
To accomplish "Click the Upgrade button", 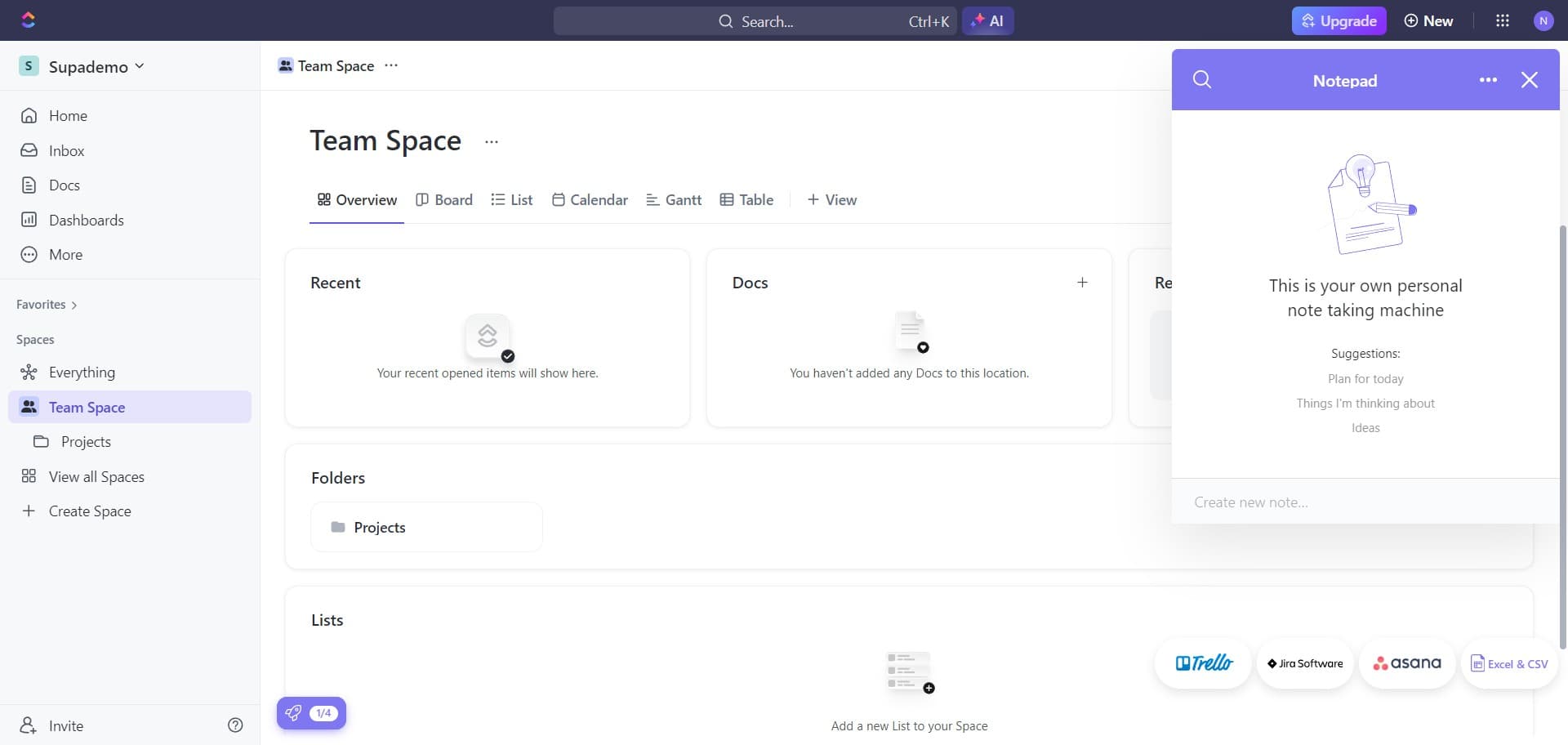I will (1339, 21).
